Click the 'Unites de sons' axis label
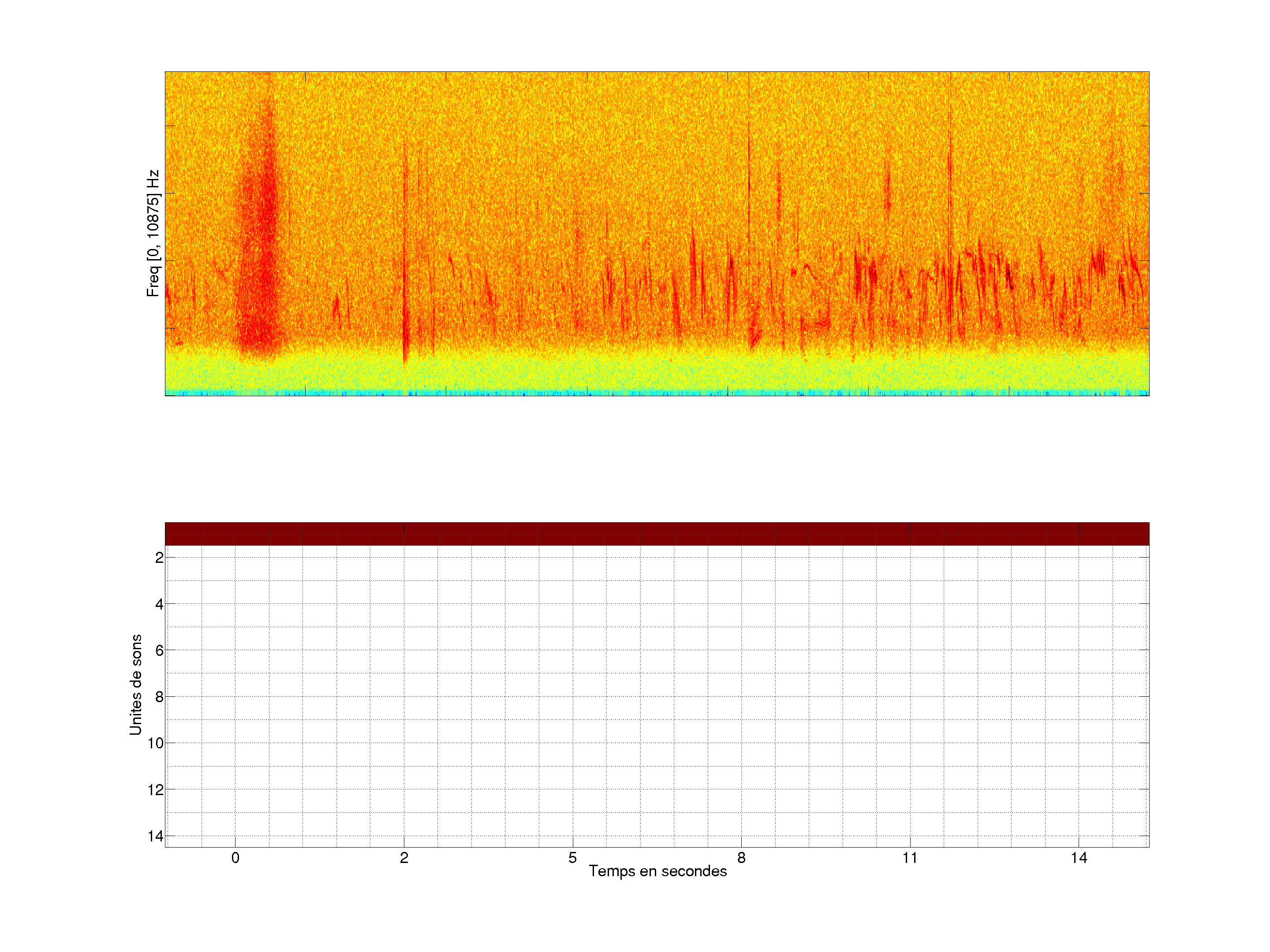 click(135, 684)
